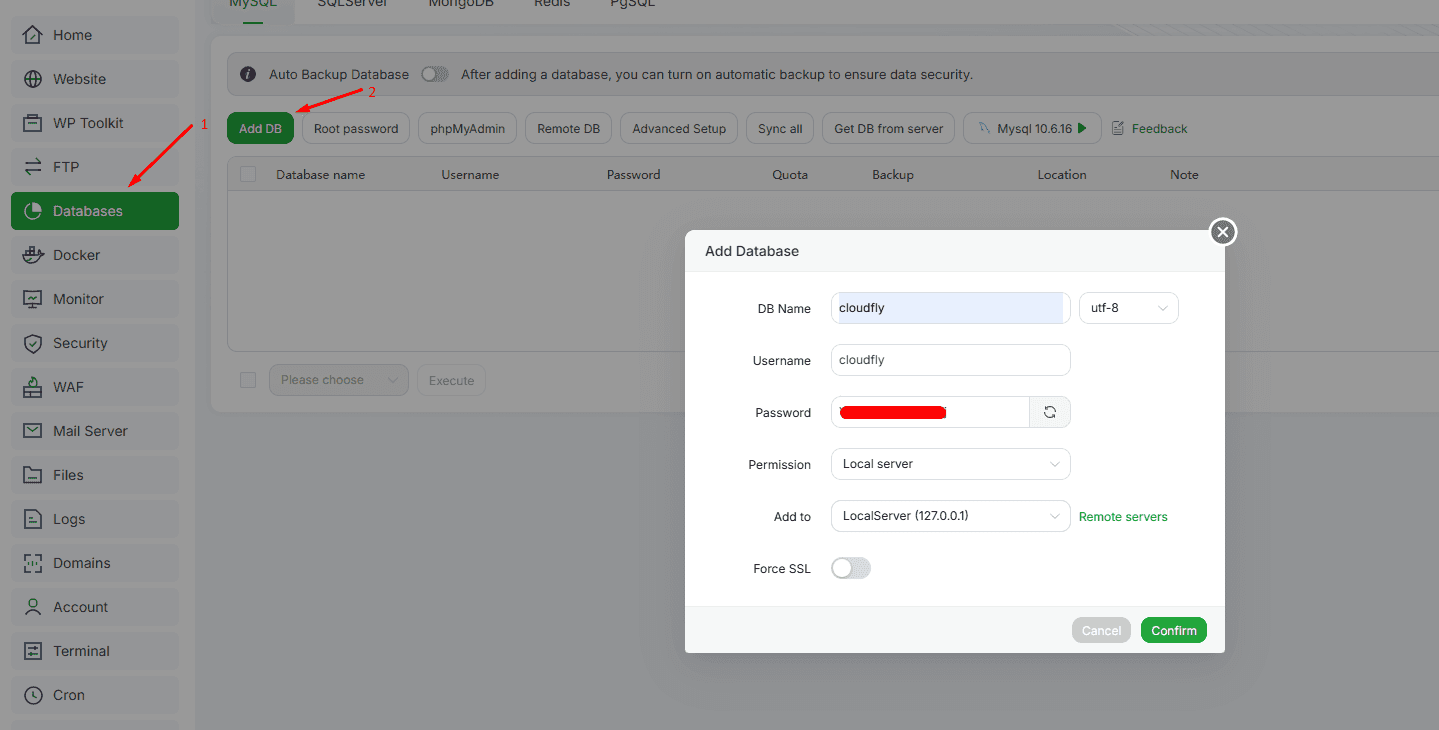
Task: Go to Website in the sidebar
Action: tap(79, 79)
